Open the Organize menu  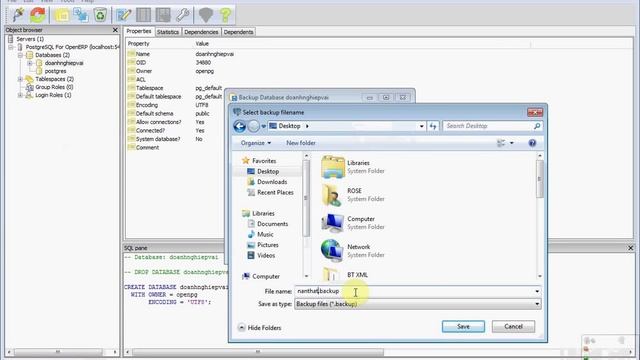click(256, 143)
